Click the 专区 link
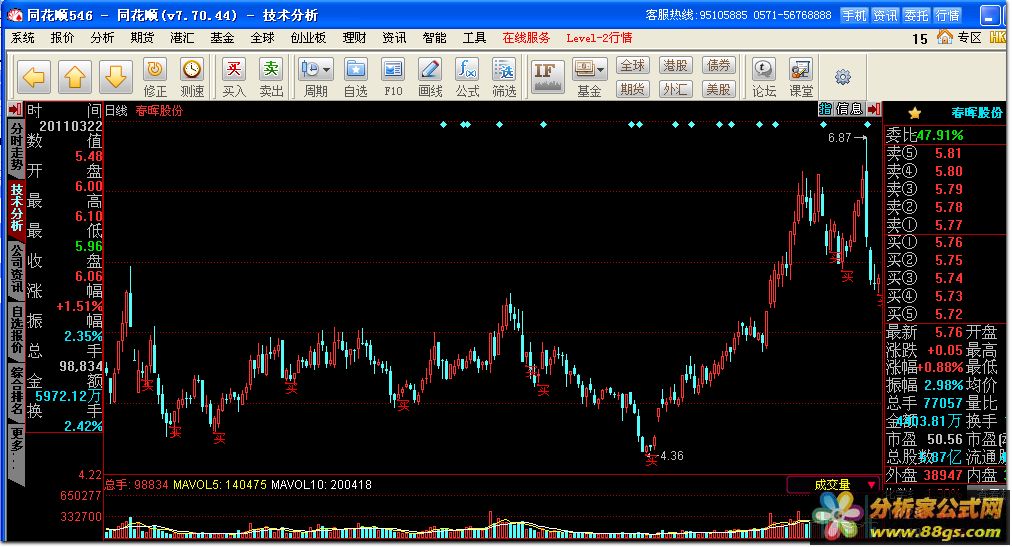This screenshot has height=547, width=1012. pos(969,38)
